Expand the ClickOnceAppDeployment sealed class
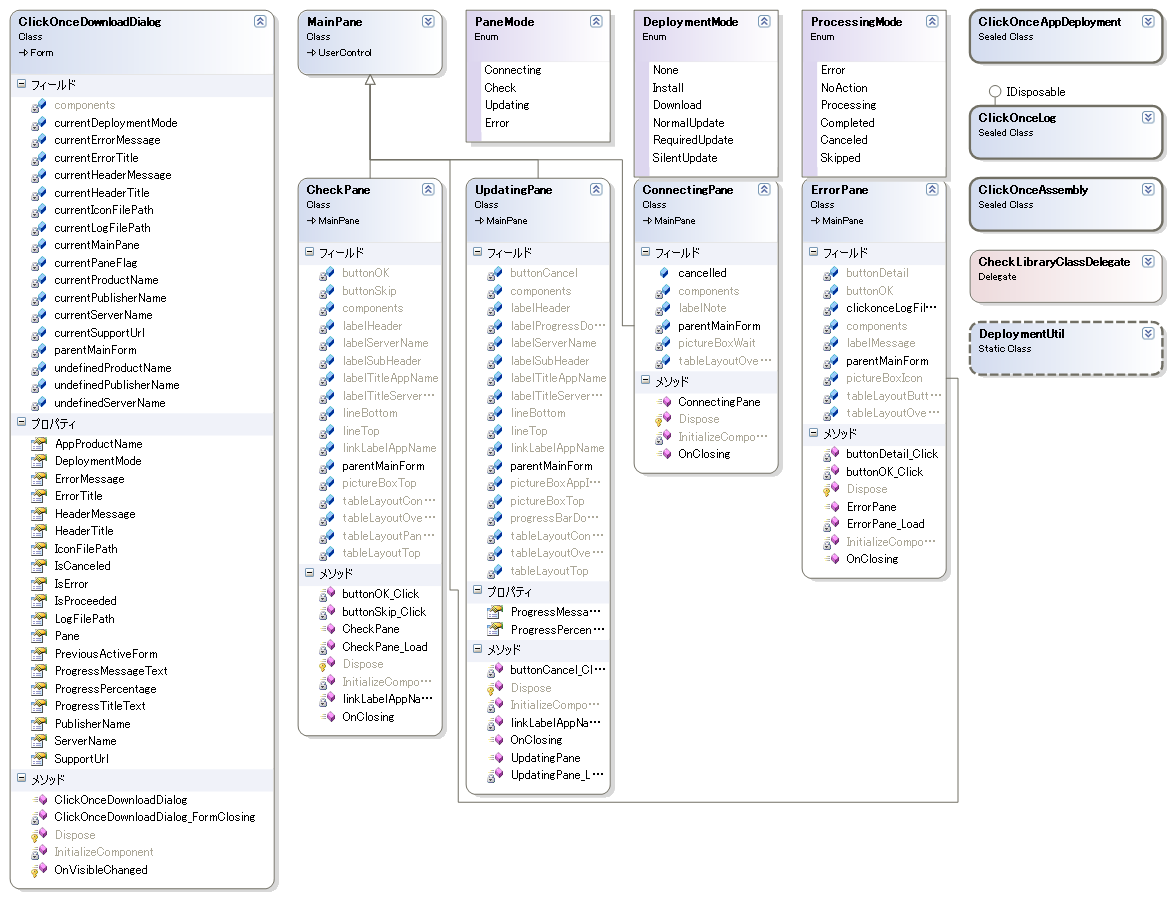 pos(1149,22)
